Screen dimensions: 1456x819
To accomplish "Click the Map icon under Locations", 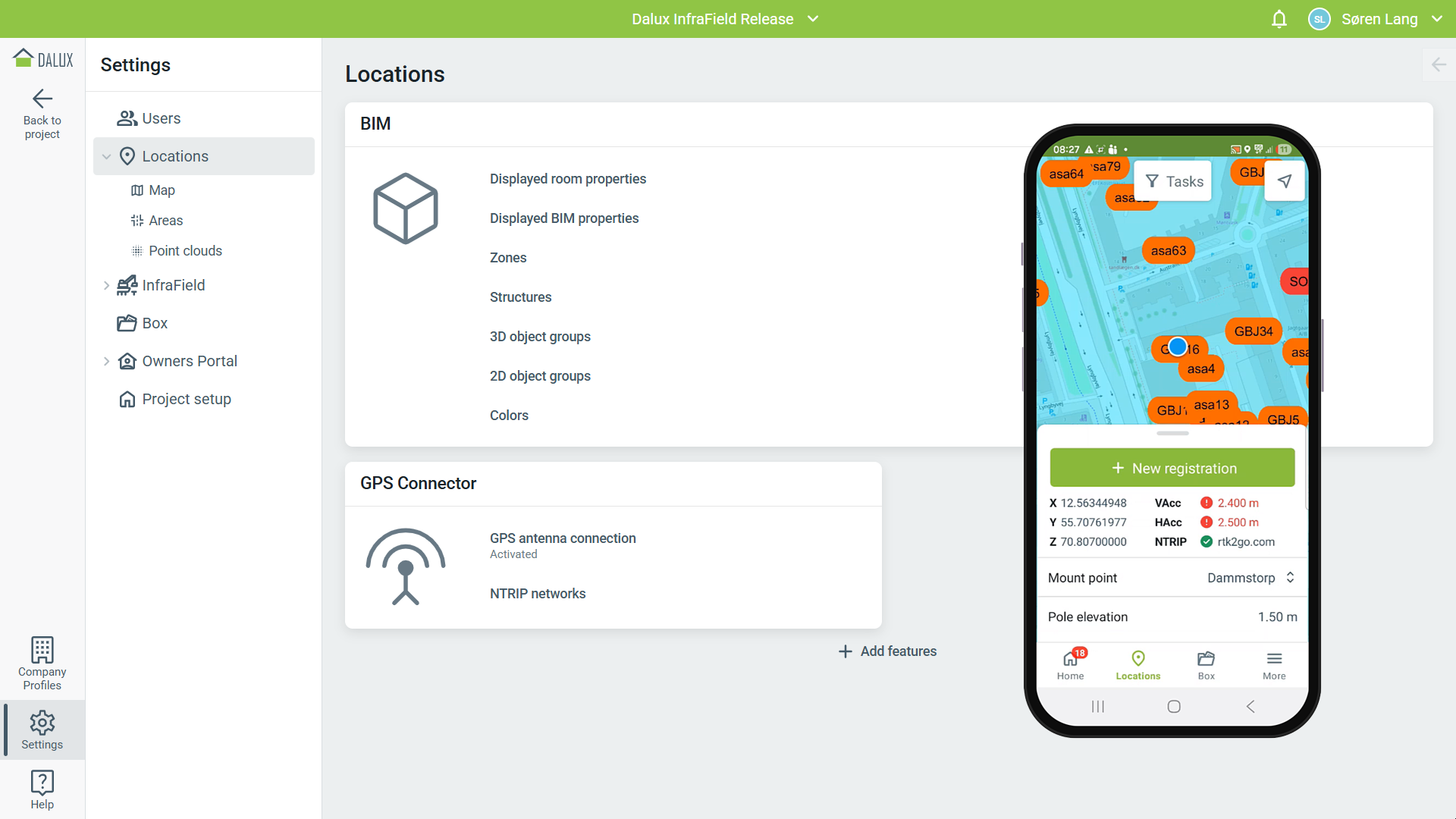I will 137,190.
